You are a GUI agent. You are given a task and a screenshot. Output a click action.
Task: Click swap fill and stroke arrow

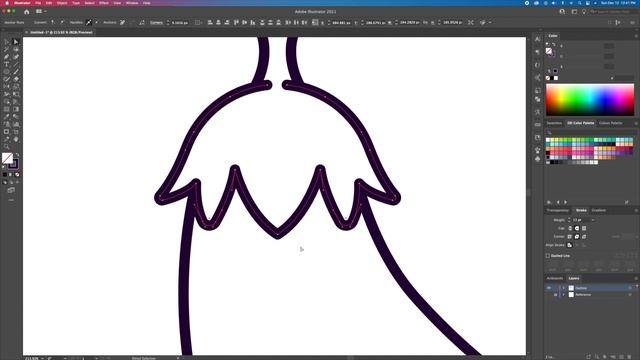[x=17, y=155]
